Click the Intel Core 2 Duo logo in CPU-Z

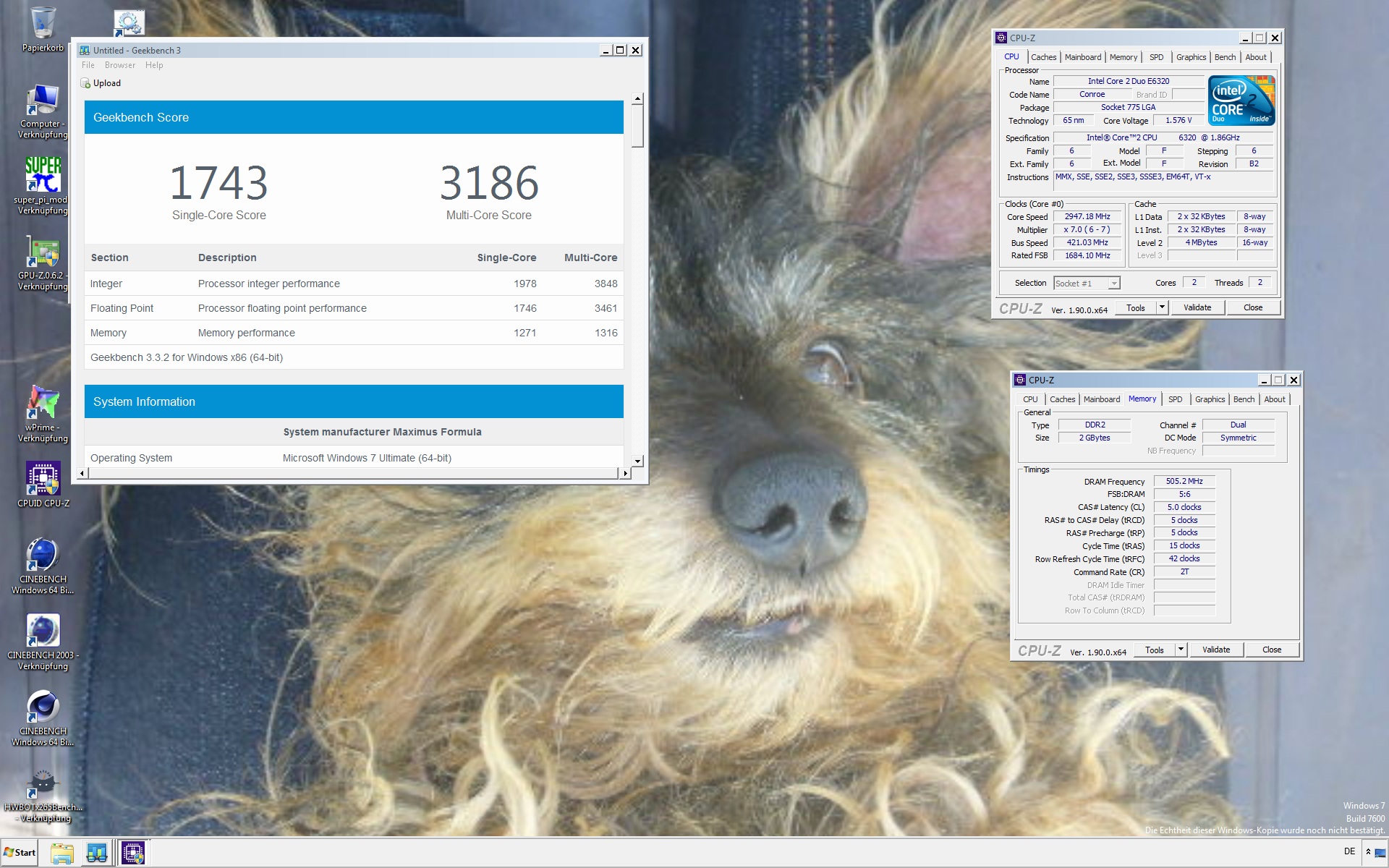1241,101
